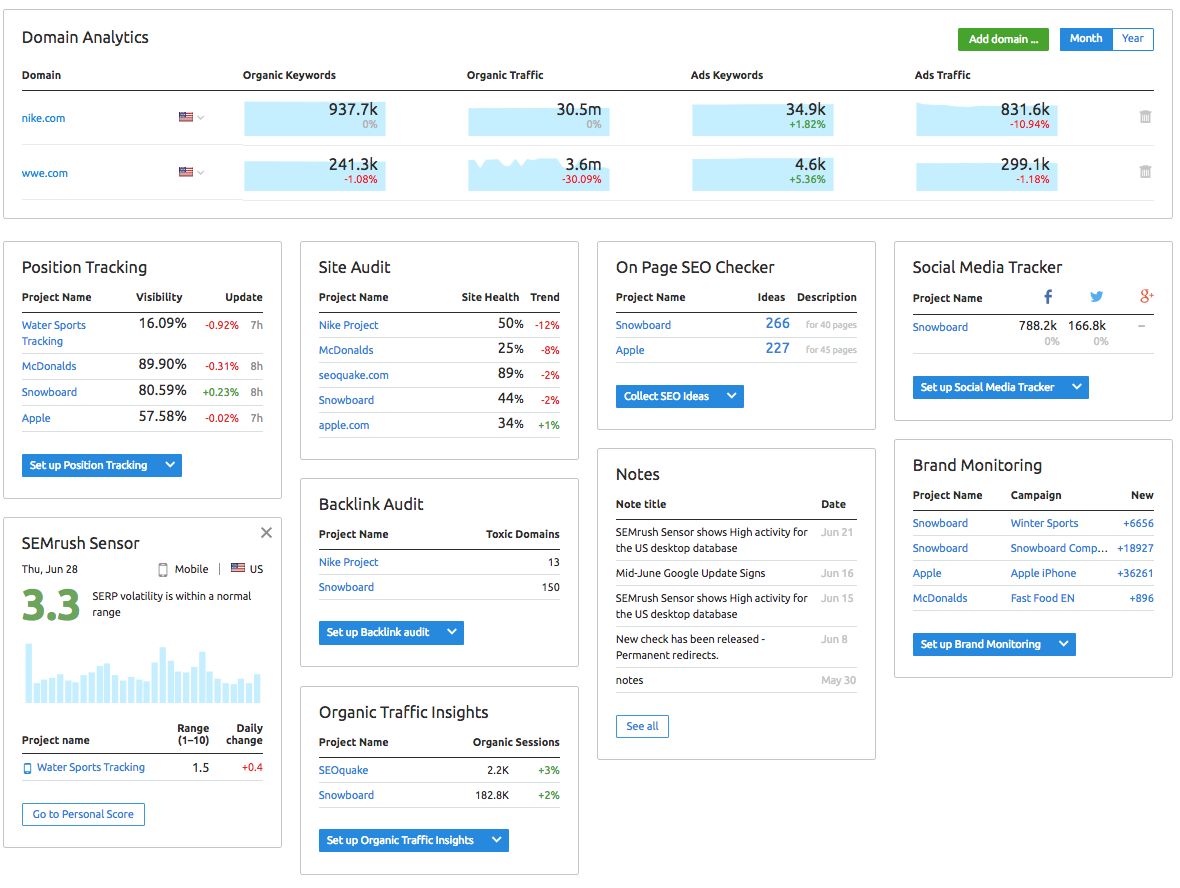
Task: Open the 'Mid-June Google Update Signs' note
Action: point(690,573)
